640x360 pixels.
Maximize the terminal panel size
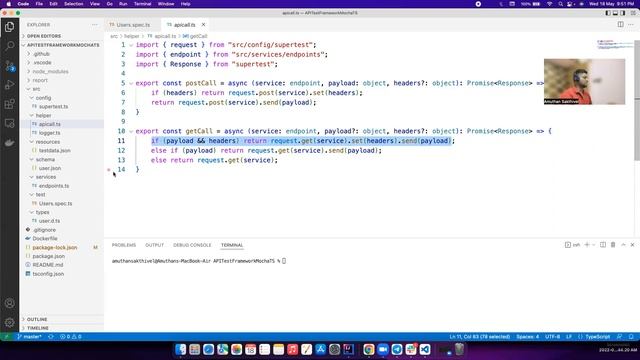pyautogui.click(x=623, y=245)
